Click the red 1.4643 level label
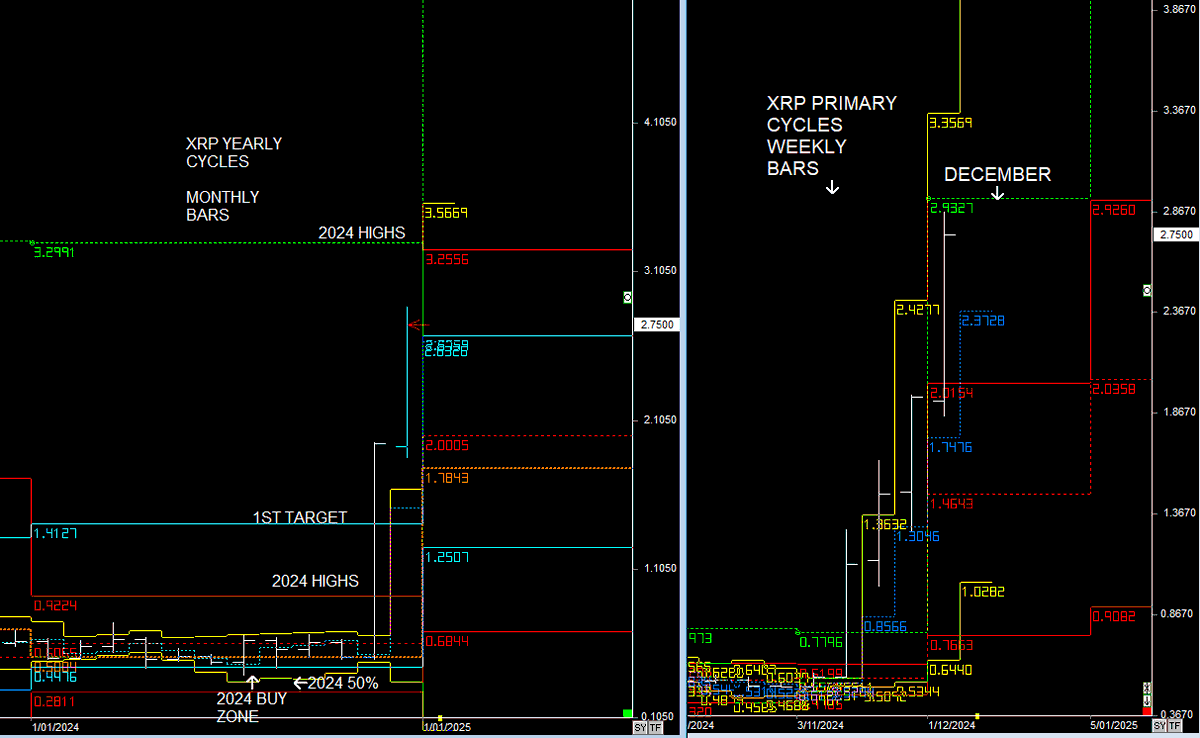 (x=951, y=503)
